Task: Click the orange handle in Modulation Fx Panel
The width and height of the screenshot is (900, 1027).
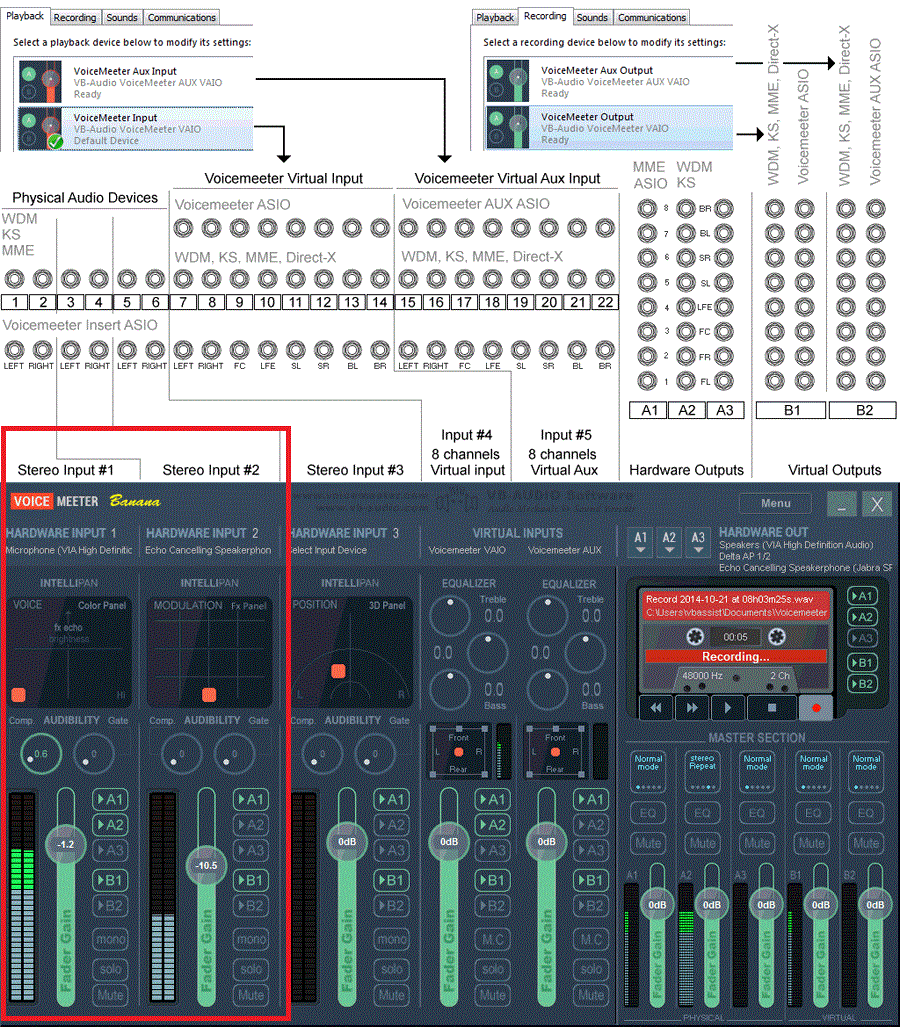Action: click(209, 695)
